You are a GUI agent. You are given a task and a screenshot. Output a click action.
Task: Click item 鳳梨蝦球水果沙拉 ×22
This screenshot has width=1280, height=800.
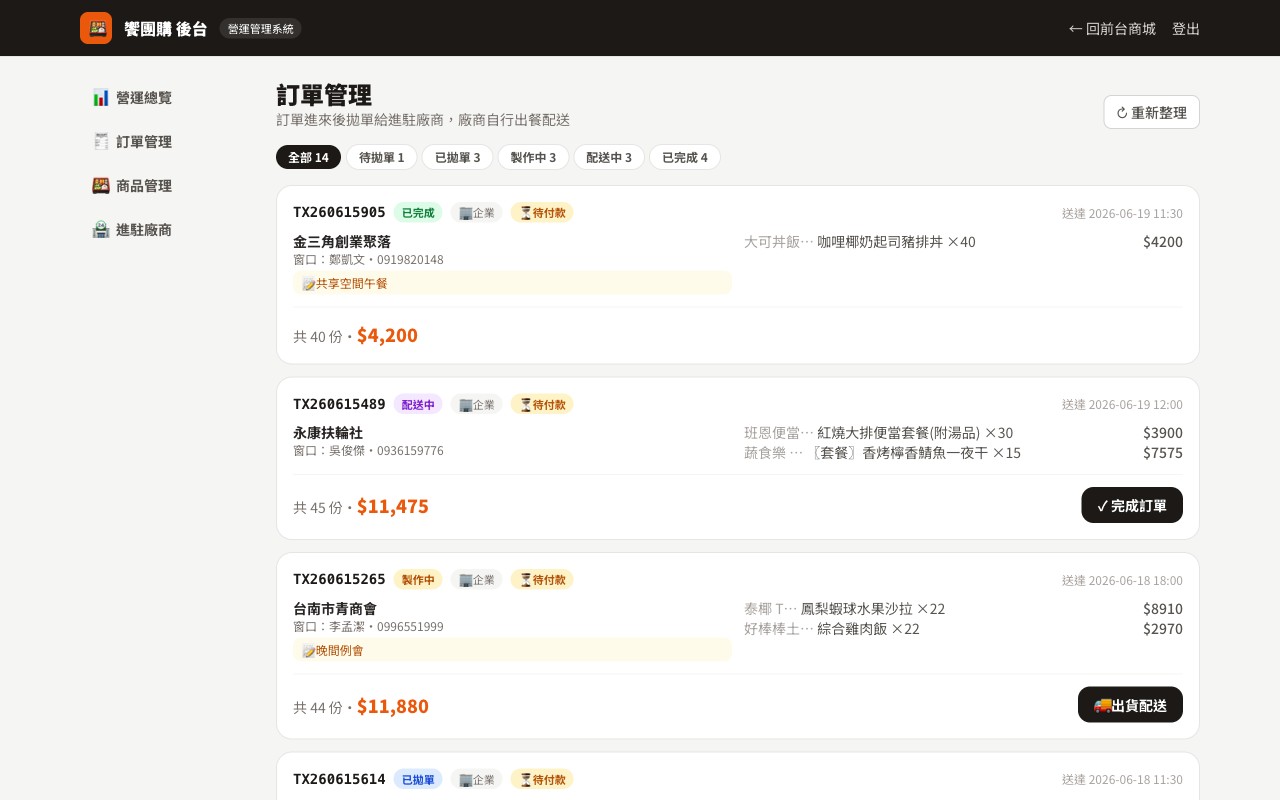(873, 608)
